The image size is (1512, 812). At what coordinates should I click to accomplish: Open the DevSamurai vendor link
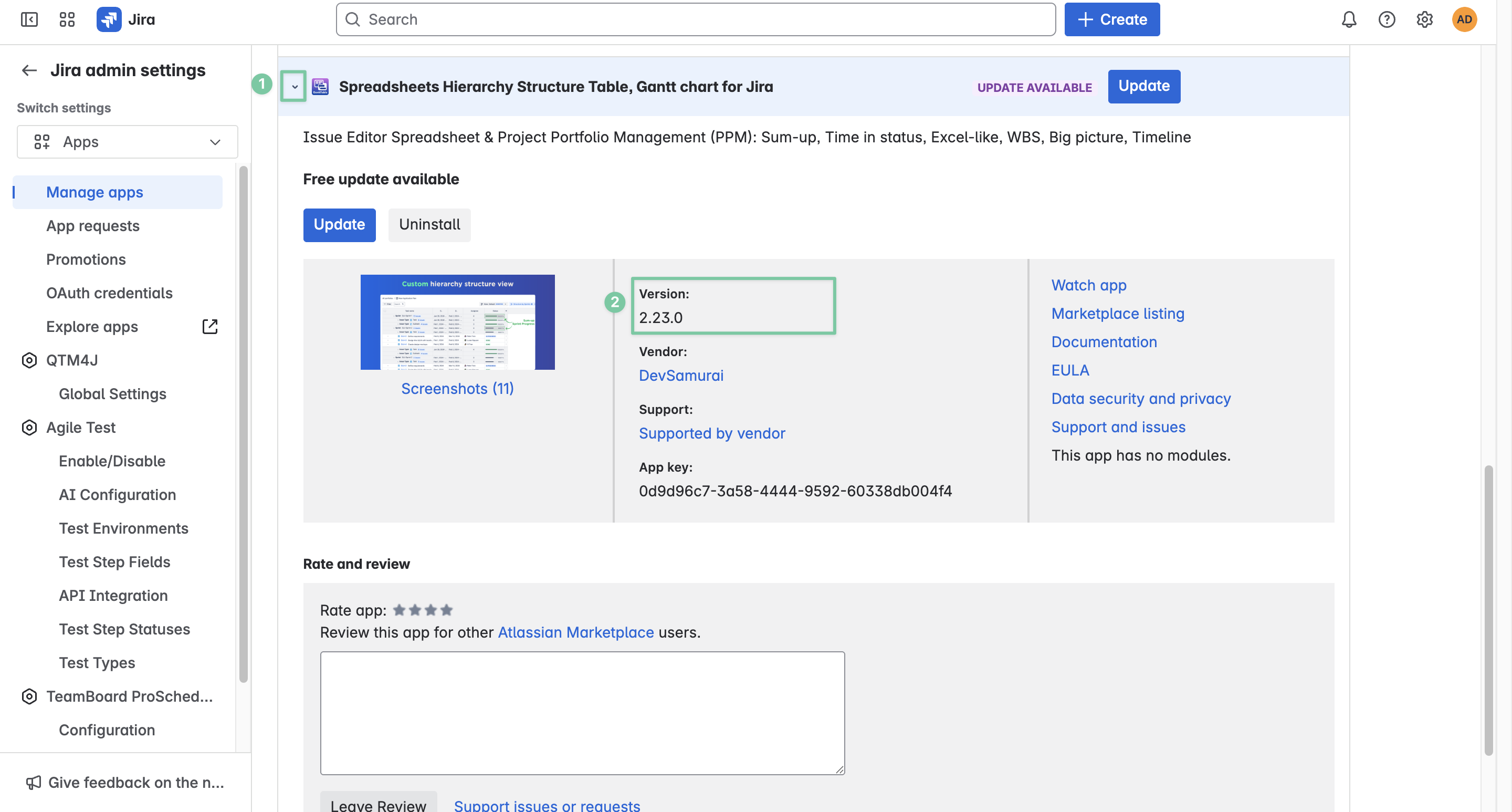tap(681, 375)
